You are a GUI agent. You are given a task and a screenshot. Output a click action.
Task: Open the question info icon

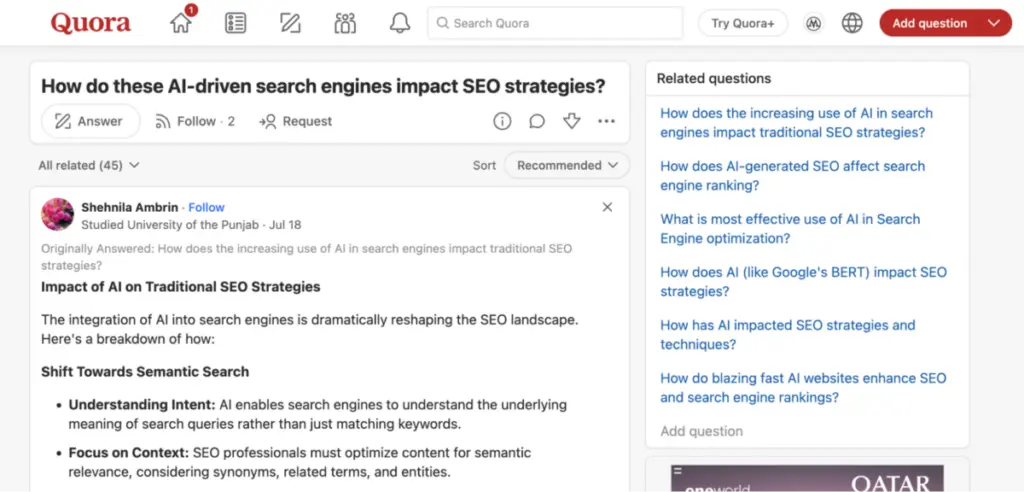click(x=502, y=121)
